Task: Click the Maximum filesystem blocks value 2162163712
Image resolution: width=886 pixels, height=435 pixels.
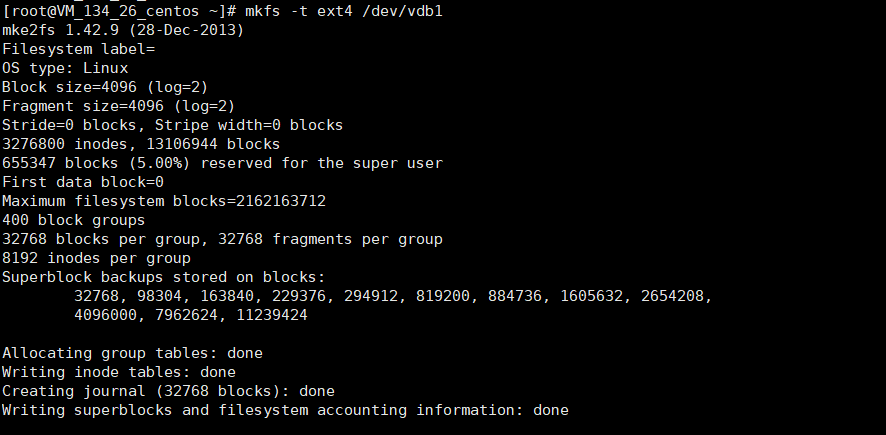Action: [281, 201]
